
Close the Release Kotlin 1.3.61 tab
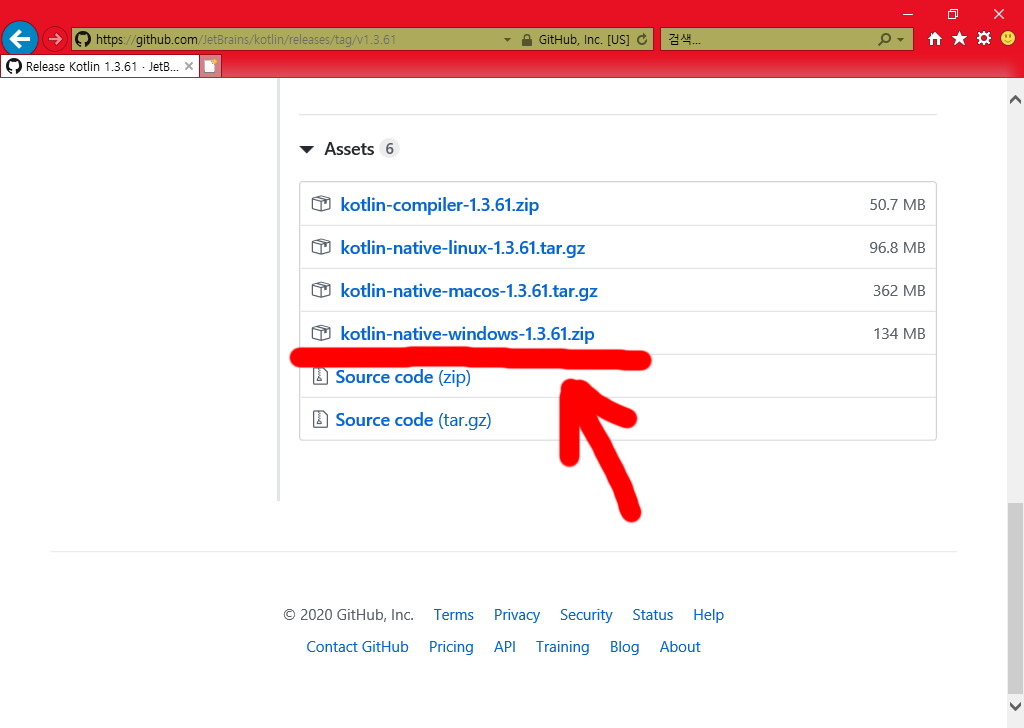pyautogui.click(x=189, y=66)
